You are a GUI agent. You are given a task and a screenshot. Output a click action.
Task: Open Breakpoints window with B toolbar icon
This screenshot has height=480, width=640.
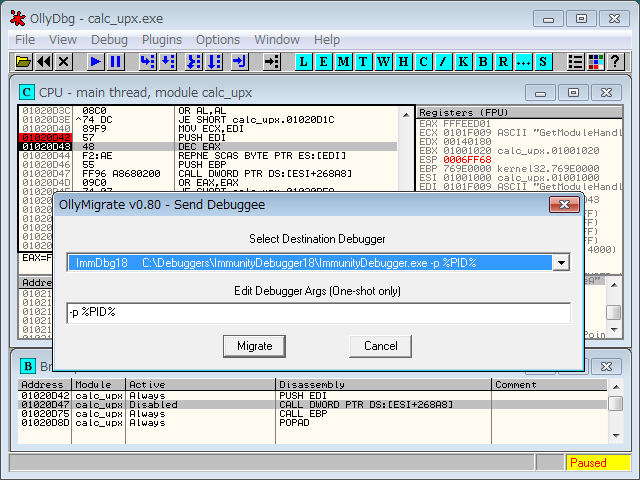483,62
